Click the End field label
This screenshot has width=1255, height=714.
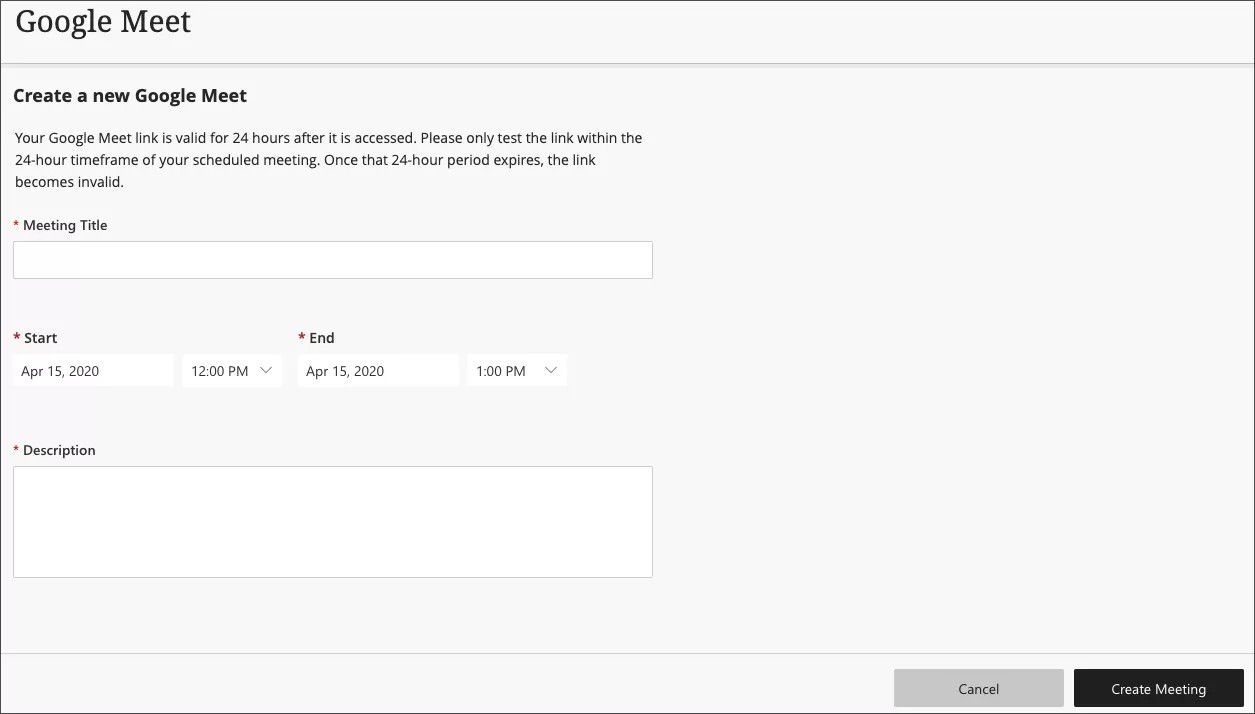click(322, 337)
